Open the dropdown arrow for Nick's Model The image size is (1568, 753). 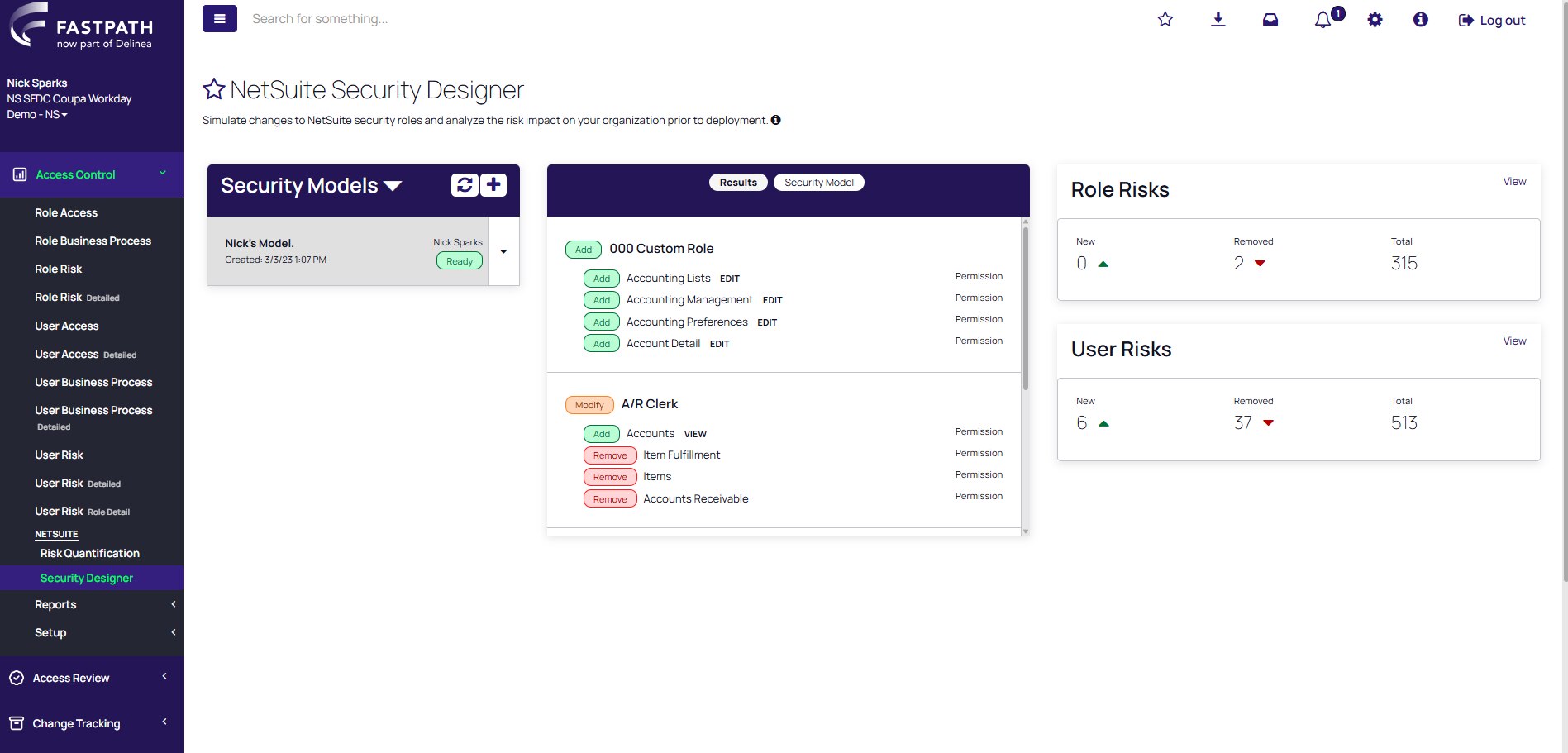pyautogui.click(x=503, y=251)
